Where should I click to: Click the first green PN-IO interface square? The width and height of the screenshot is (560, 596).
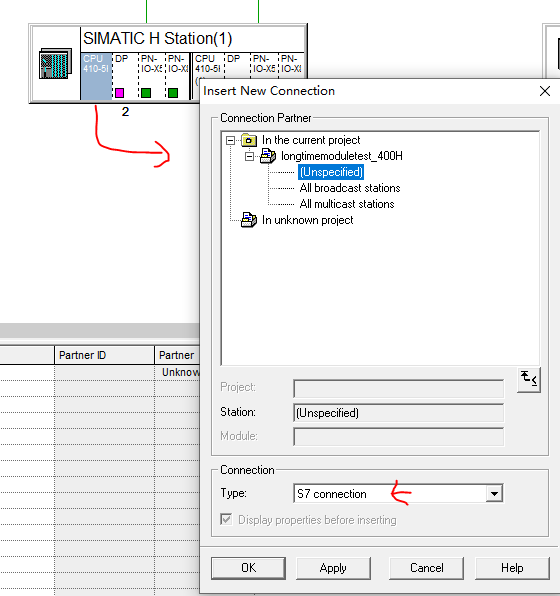click(146, 93)
